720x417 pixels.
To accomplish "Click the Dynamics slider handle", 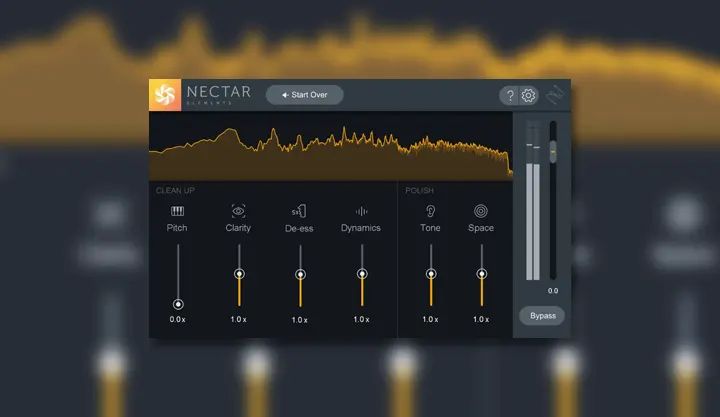I will point(362,274).
